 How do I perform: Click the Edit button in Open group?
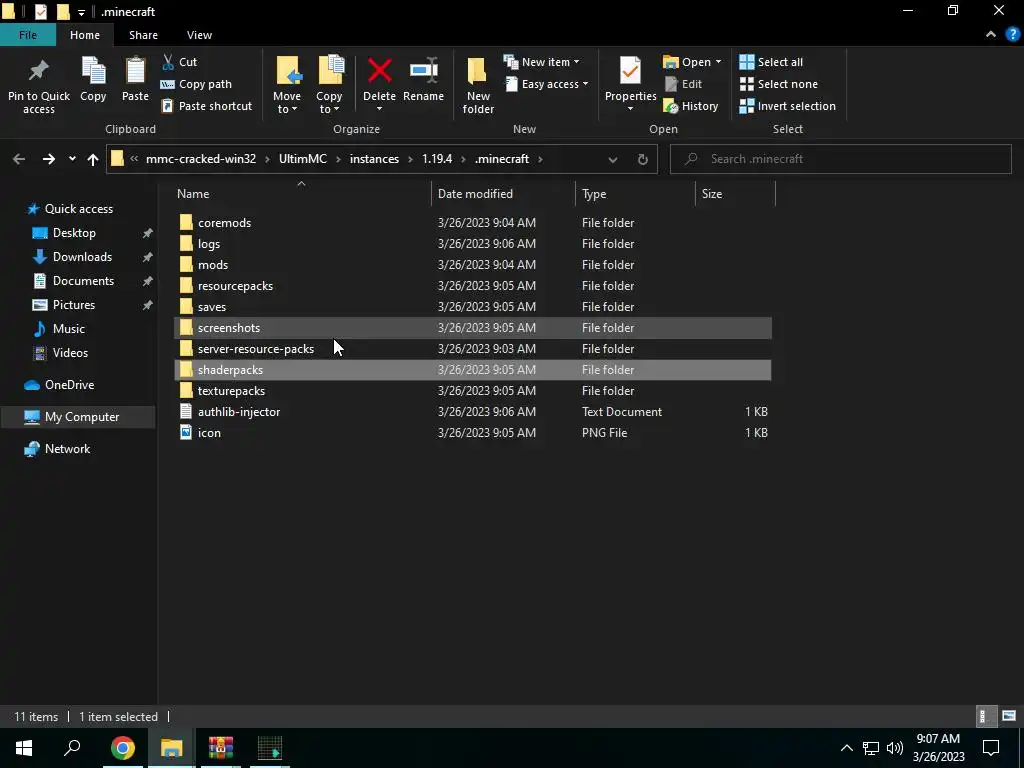click(x=683, y=84)
